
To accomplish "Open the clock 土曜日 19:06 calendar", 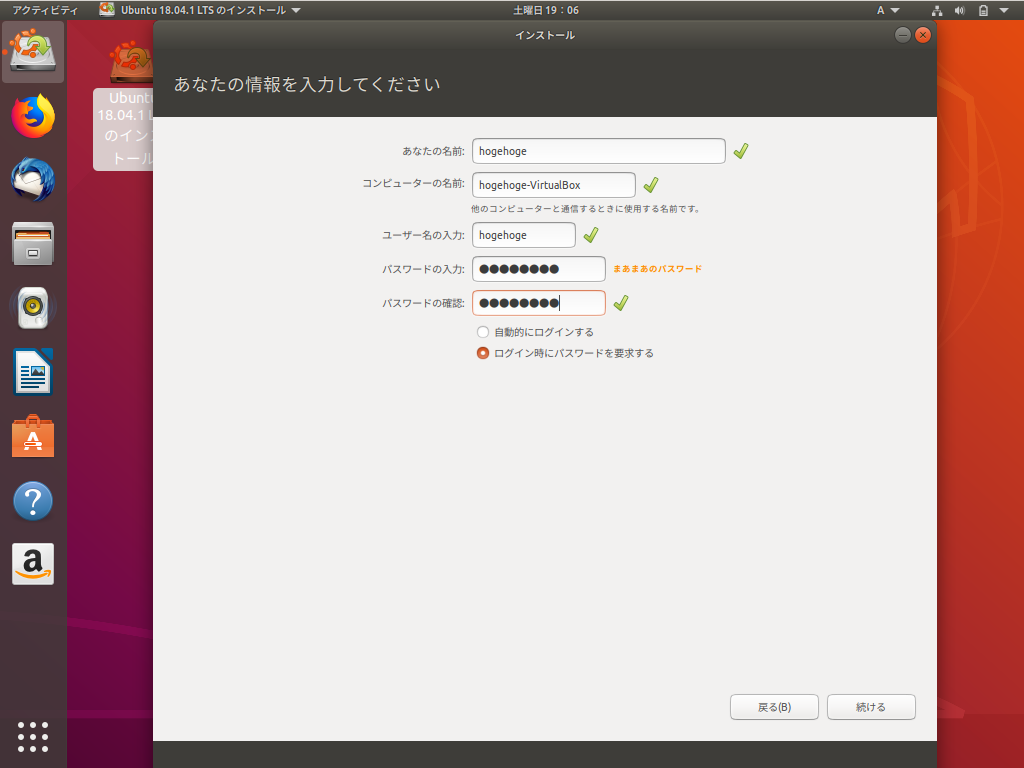I will coord(546,10).
